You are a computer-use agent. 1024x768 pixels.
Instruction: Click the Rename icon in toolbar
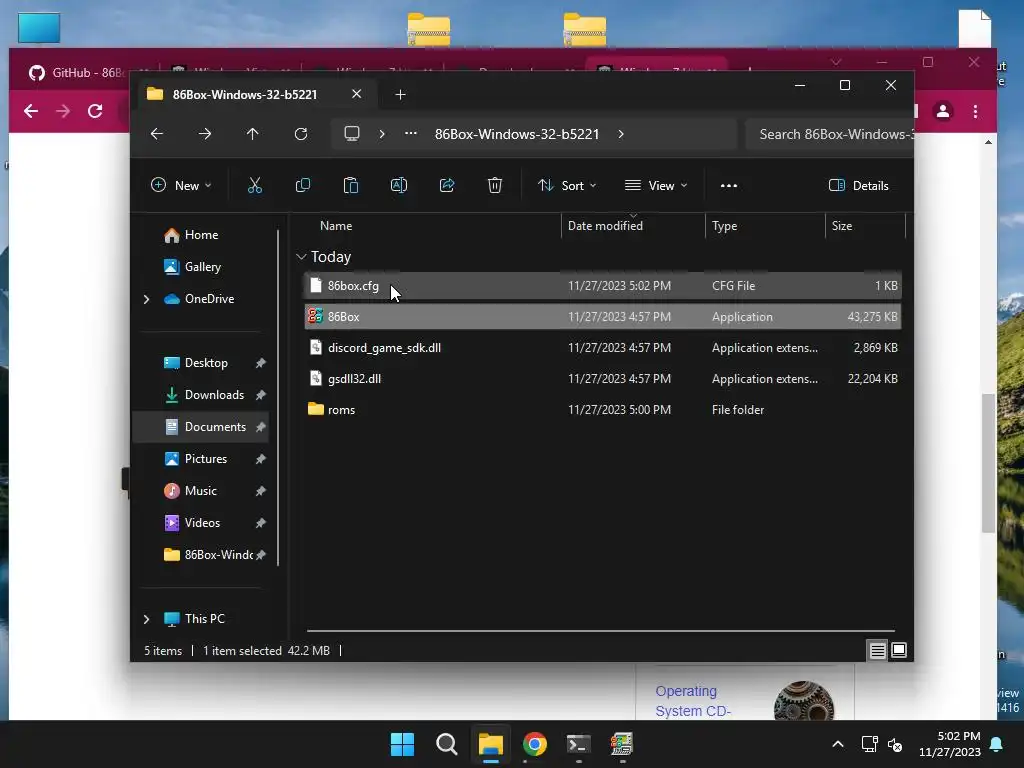coord(398,185)
